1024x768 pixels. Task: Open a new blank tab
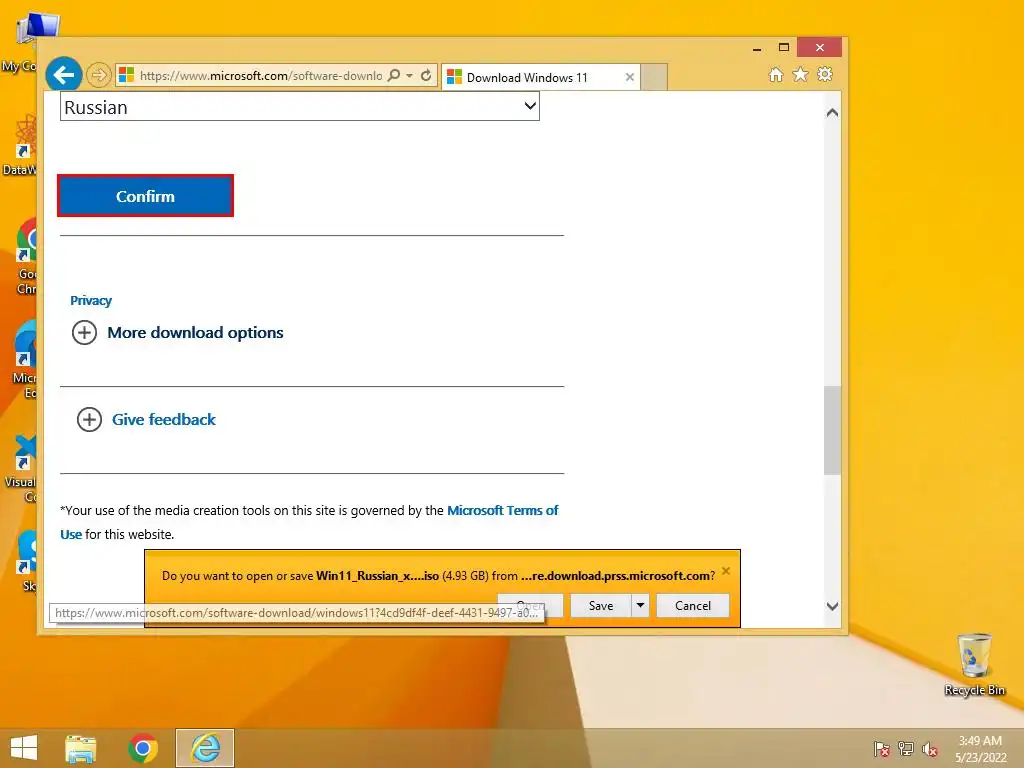[654, 77]
